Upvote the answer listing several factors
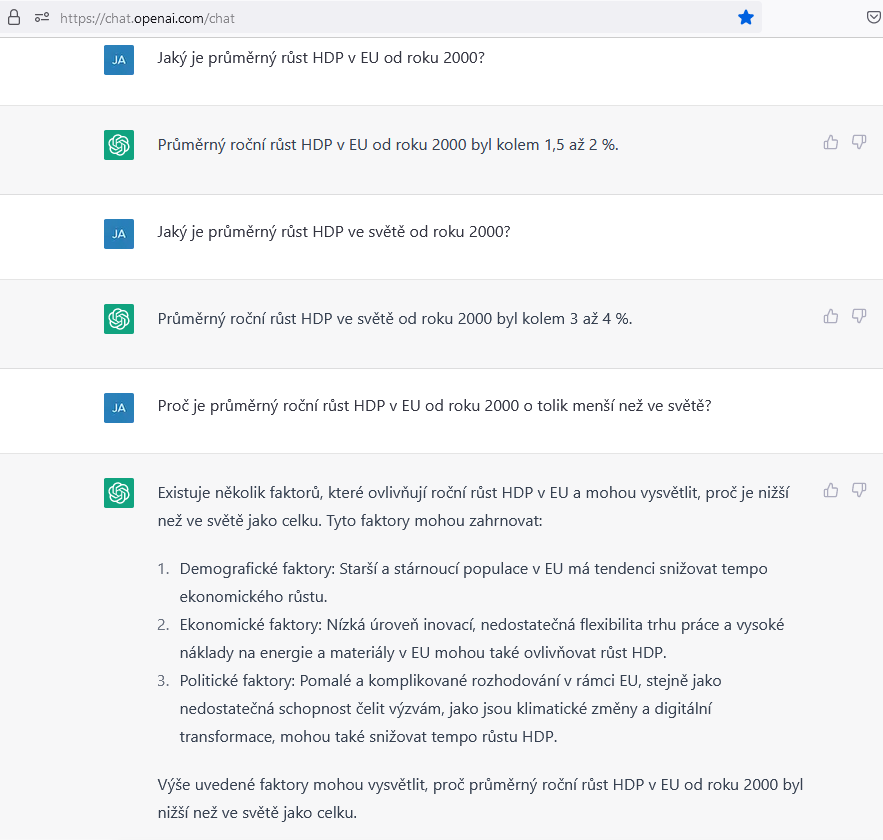This screenshot has width=883, height=840. click(x=831, y=490)
